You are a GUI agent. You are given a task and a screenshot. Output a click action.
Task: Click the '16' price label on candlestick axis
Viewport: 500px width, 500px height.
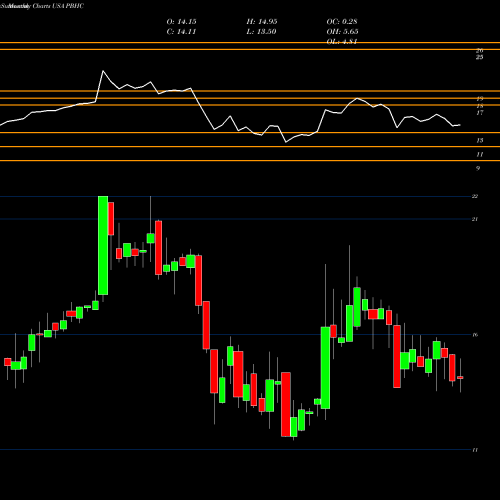click(475, 335)
